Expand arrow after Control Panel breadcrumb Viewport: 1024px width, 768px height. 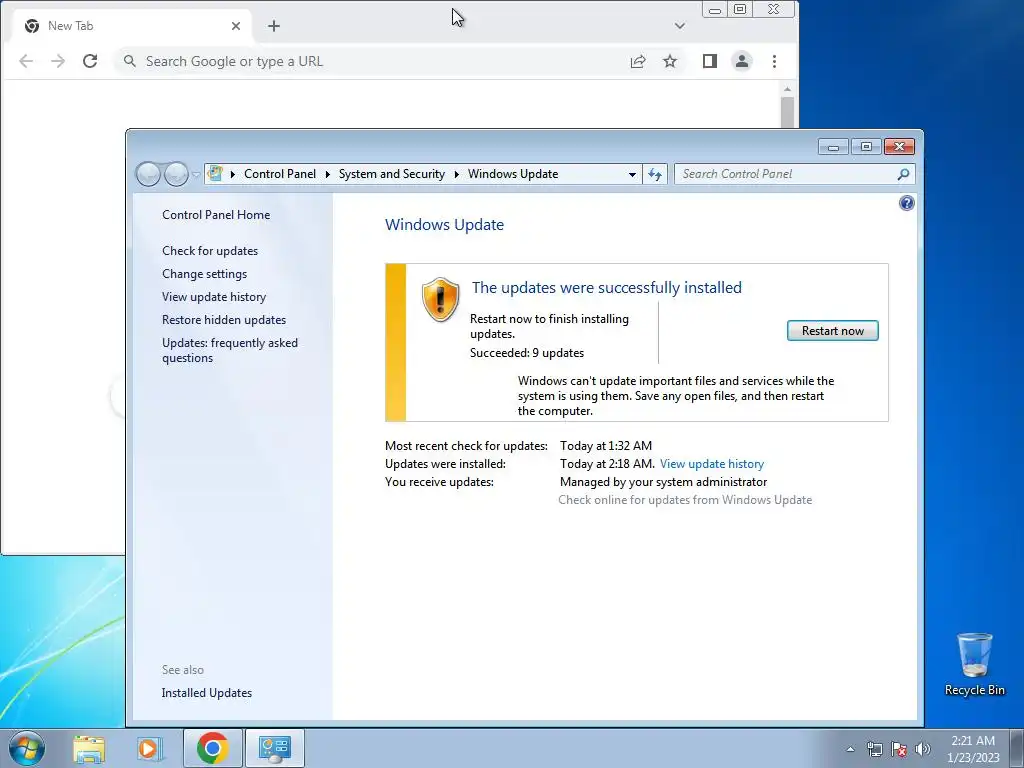(x=327, y=174)
